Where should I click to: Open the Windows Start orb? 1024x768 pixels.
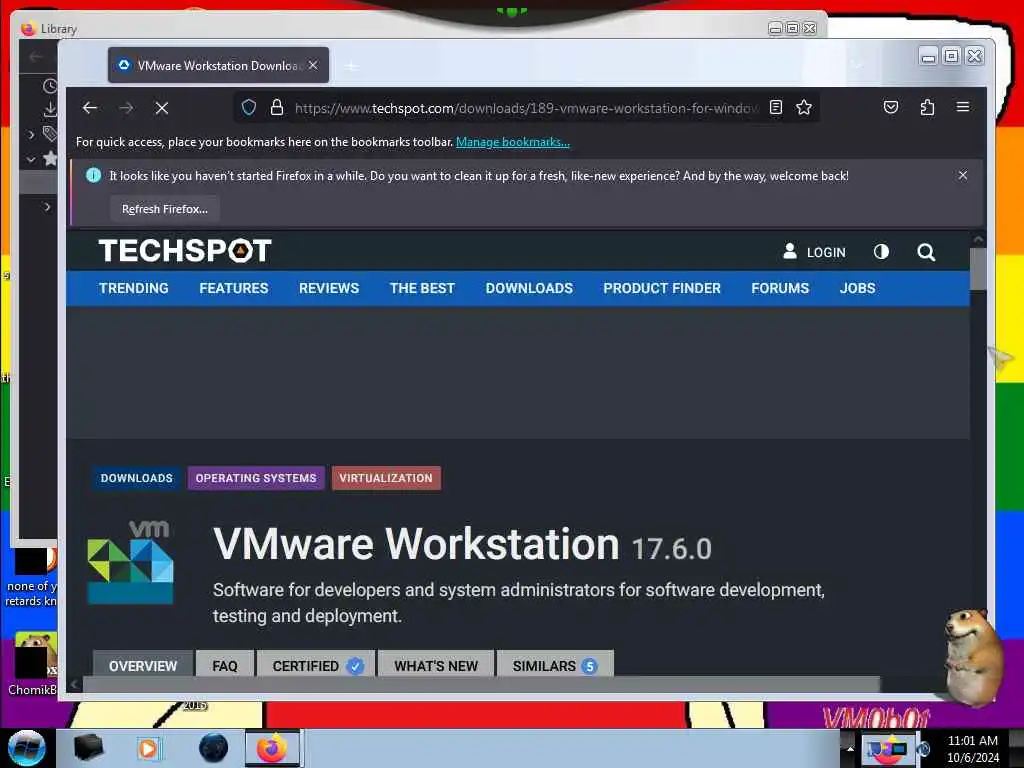(x=27, y=748)
